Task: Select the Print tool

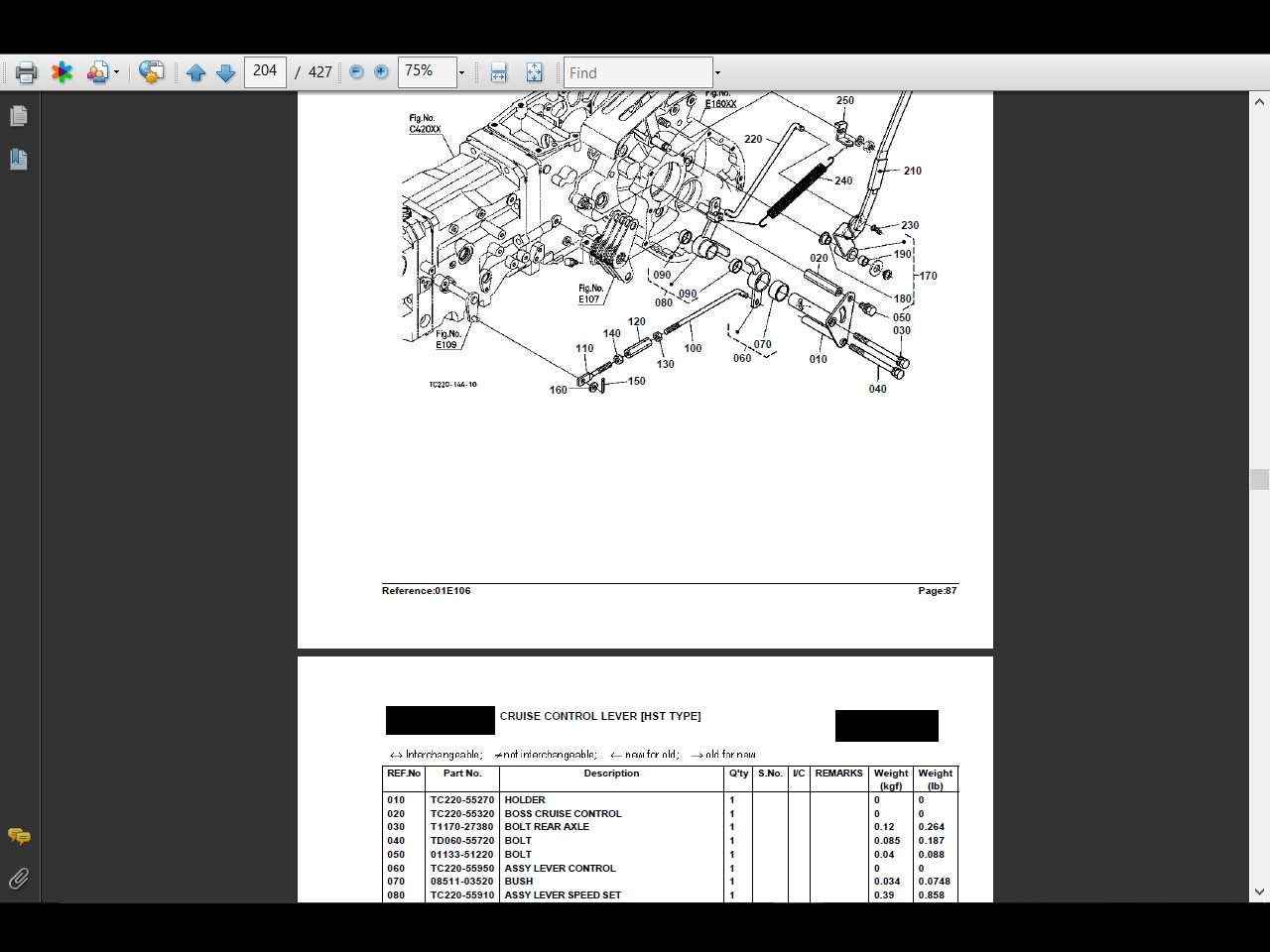Action: click(x=25, y=71)
